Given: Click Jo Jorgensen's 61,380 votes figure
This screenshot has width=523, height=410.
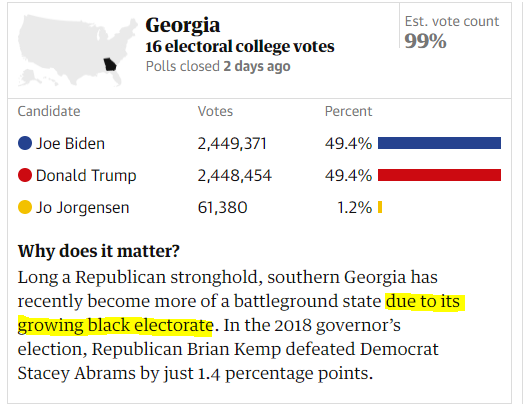Looking at the screenshot, I should (222, 208).
